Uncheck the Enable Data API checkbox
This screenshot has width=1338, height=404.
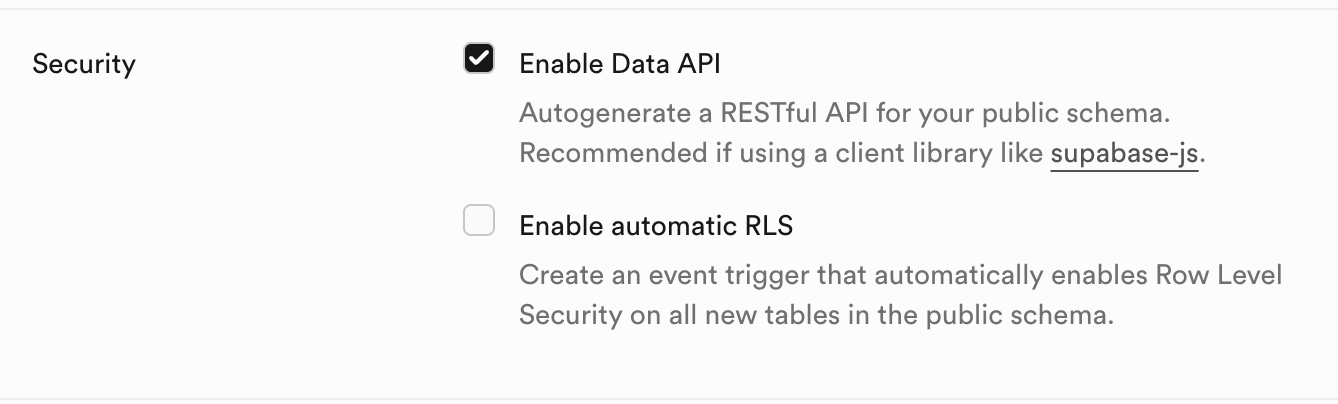click(x=479, y=60)
